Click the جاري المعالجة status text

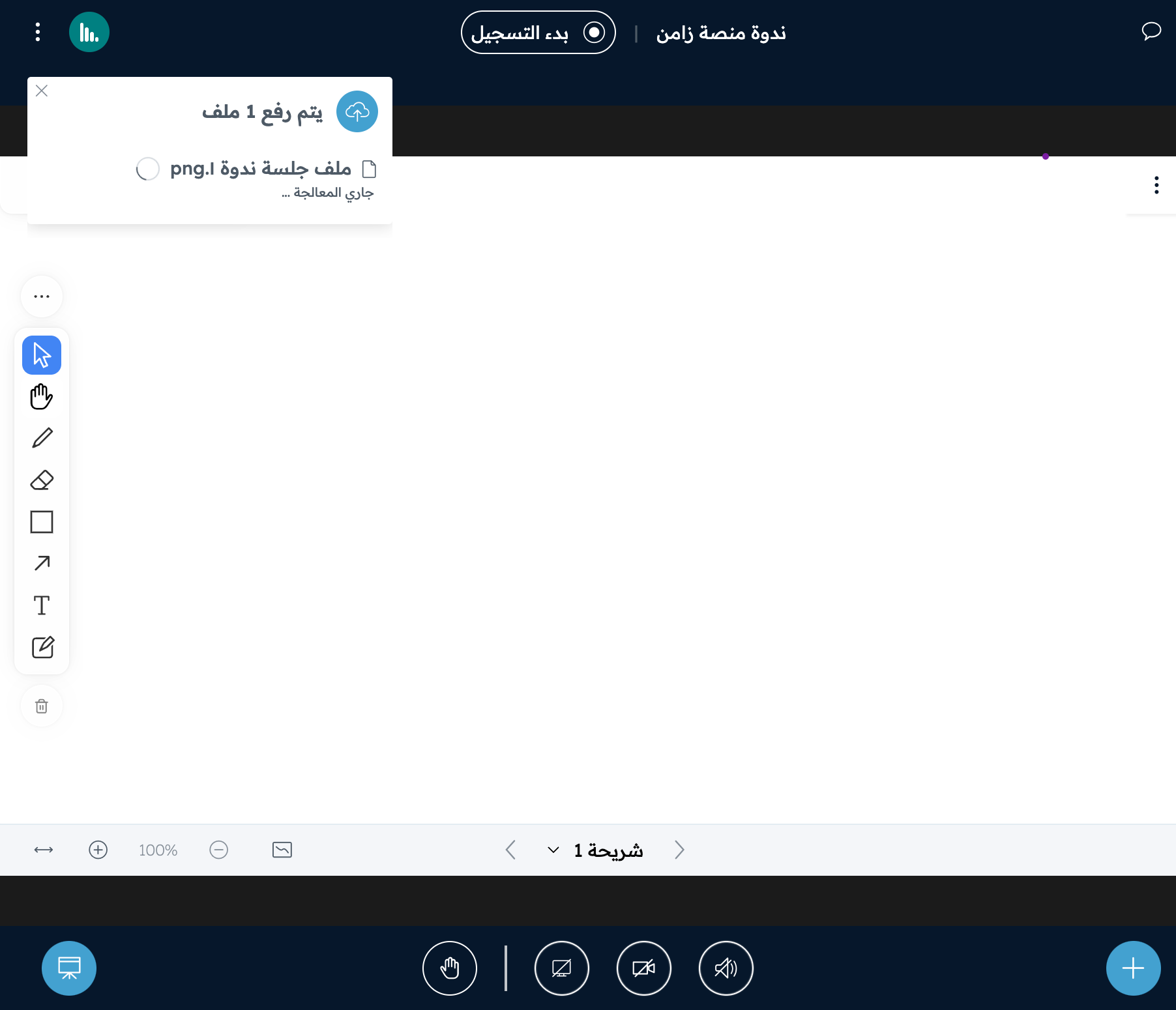327,193
